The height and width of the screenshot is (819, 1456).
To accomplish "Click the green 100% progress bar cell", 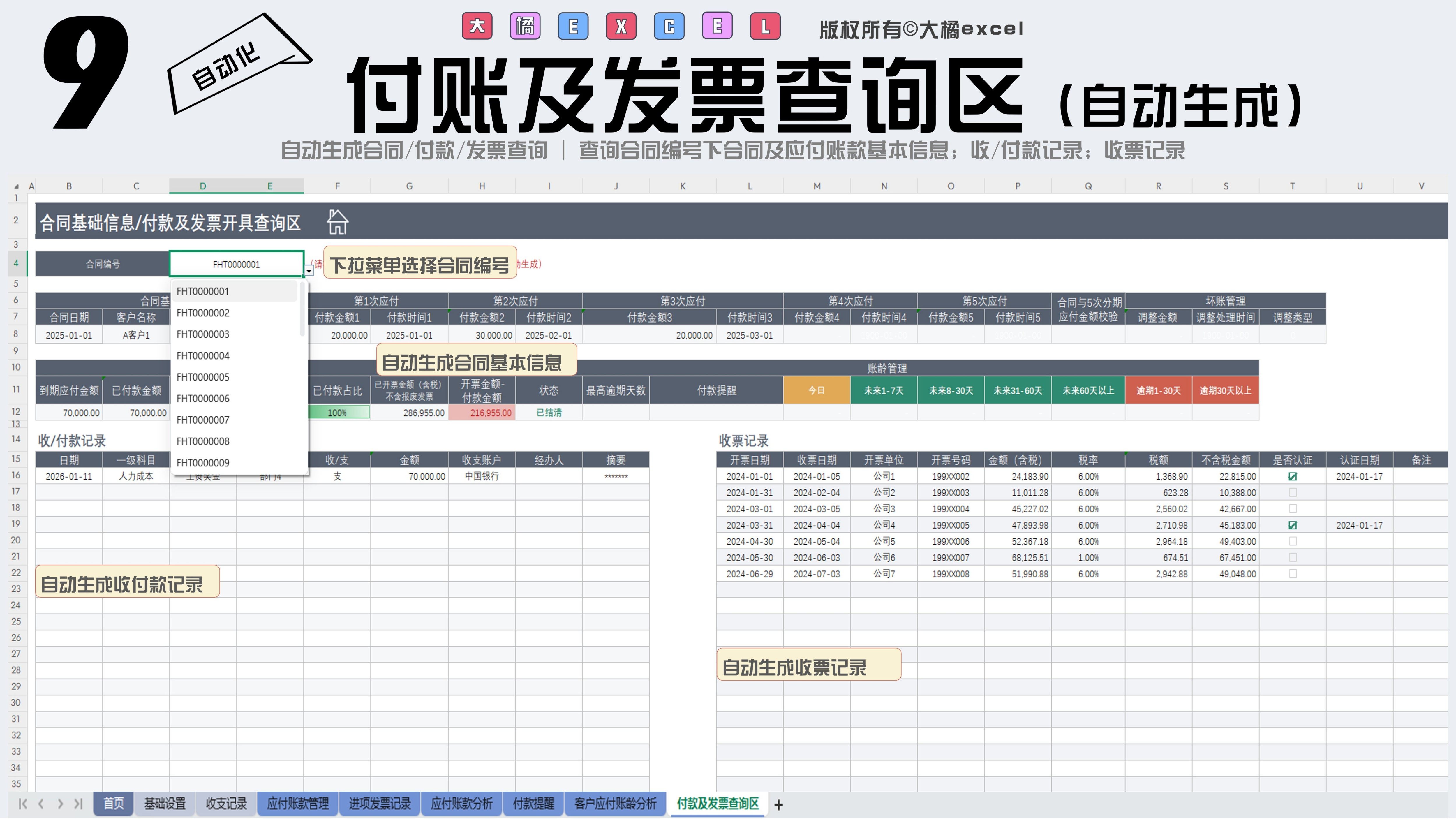I will tap(338, 413).
